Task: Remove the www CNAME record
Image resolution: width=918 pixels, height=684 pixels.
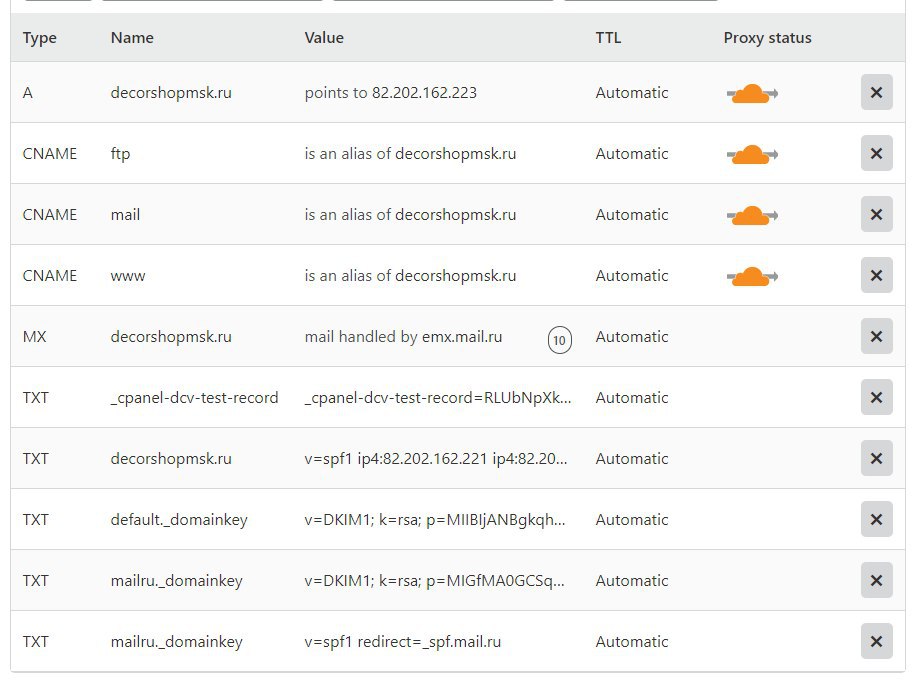Action: click(x=876, y=276)
